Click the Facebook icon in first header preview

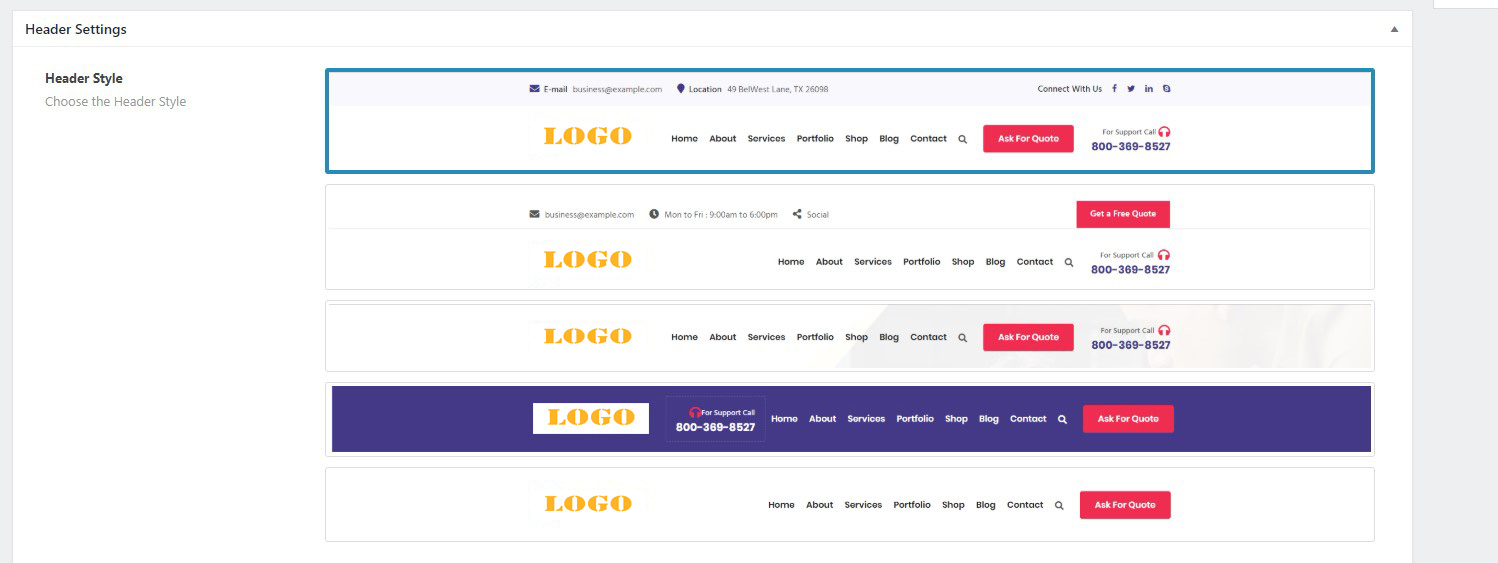click(x=1115, y=89)
